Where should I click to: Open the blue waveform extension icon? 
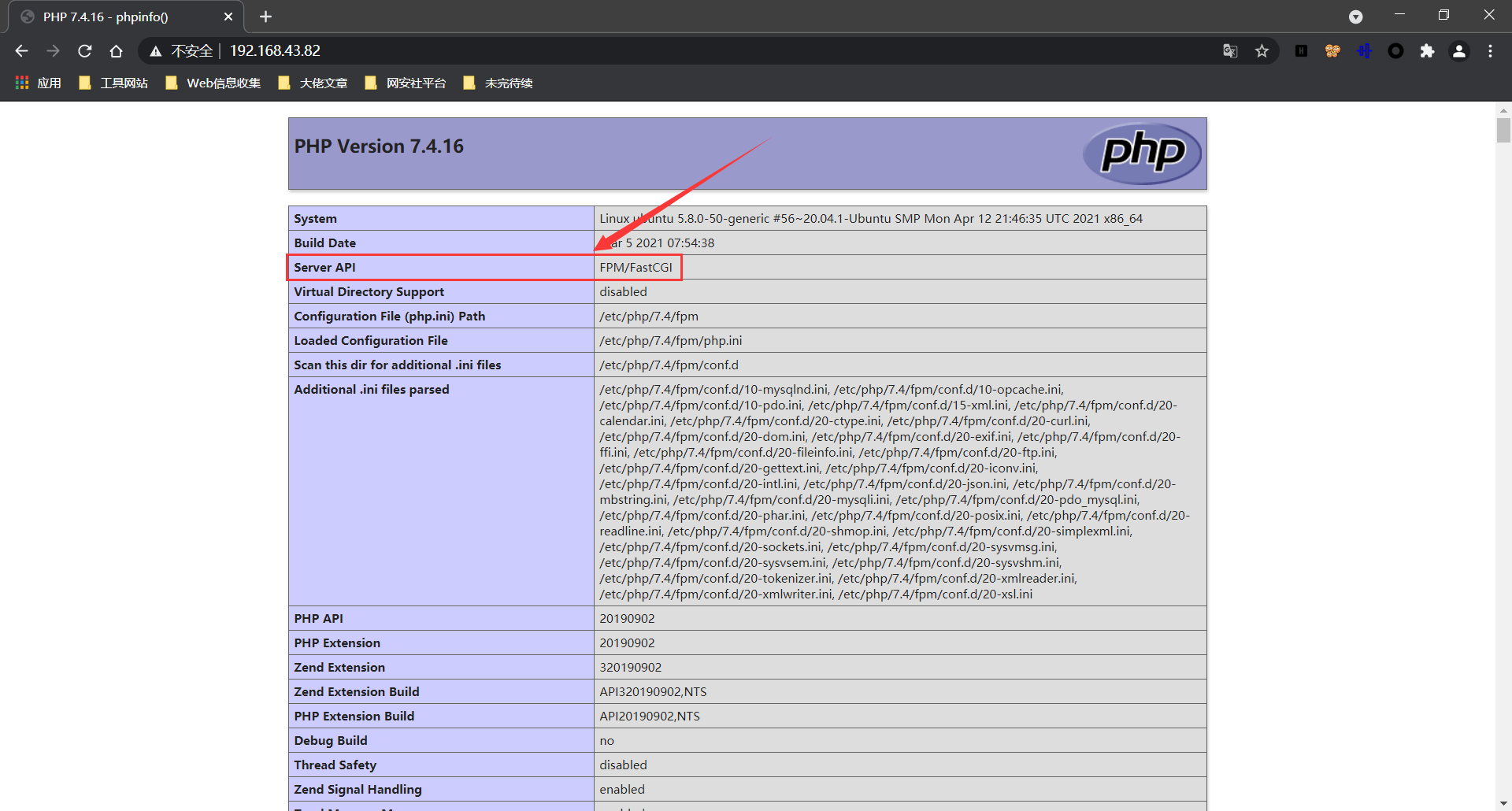1364,51
